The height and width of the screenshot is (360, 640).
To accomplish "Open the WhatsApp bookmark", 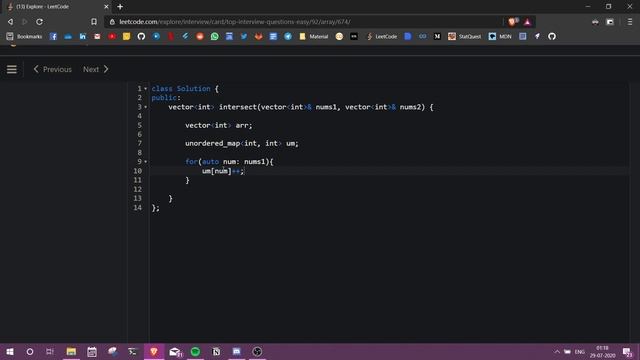I will coord(215,36).
